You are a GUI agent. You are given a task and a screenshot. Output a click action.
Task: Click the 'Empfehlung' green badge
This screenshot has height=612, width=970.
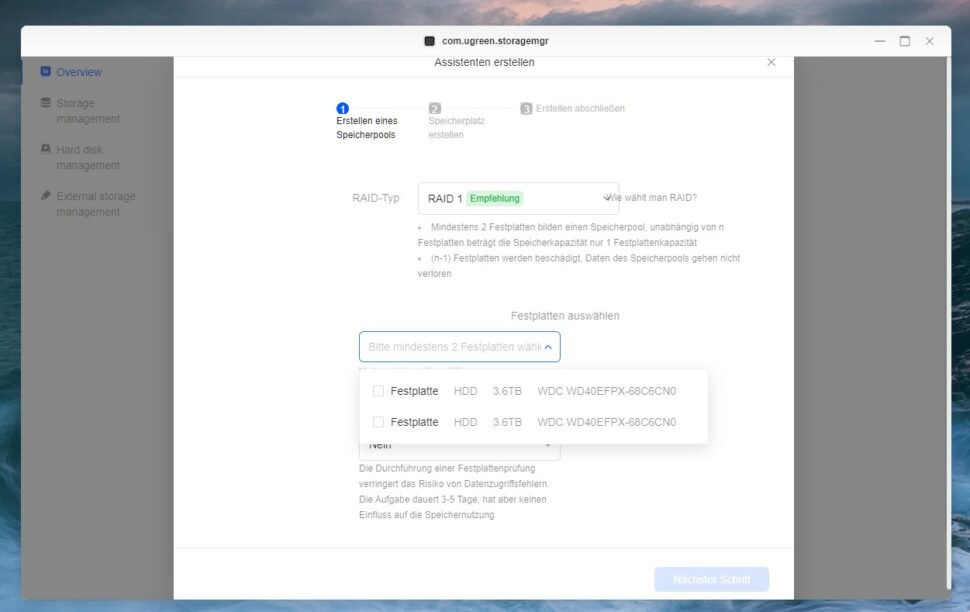[x=494, y=198]
